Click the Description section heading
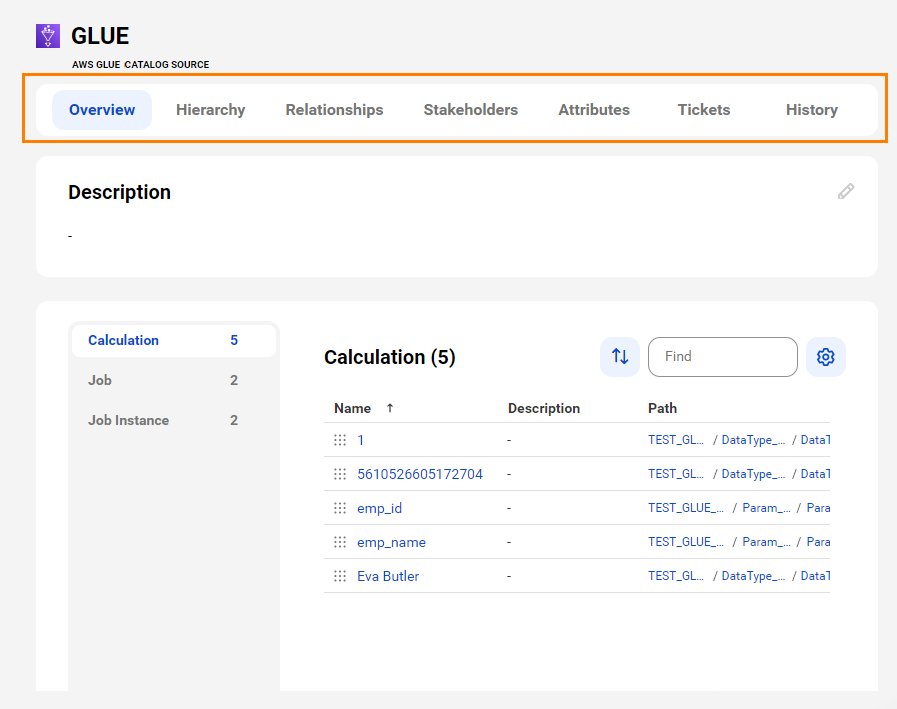The width and height of the screenshot is (897, 709). [120, 192]
